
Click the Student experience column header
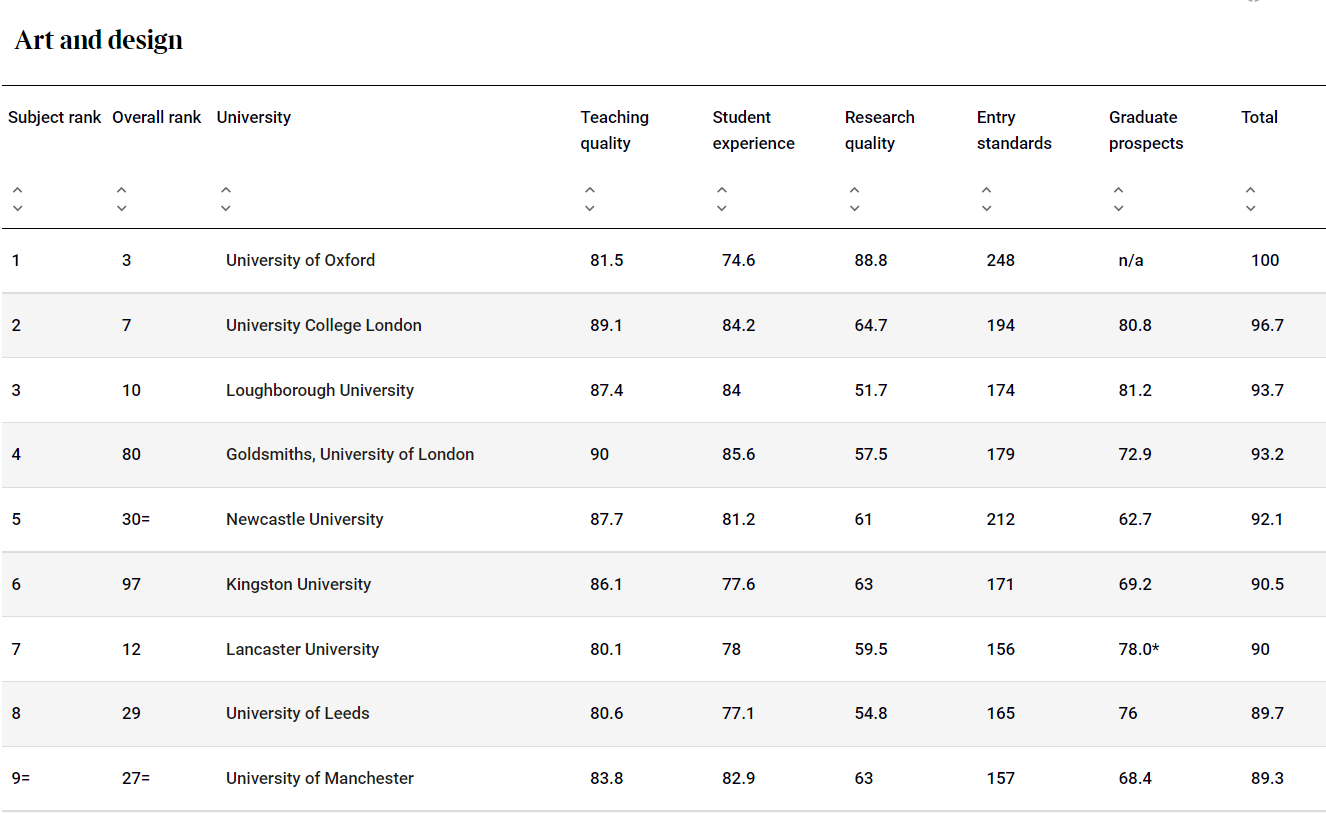[x=754, y=130]
